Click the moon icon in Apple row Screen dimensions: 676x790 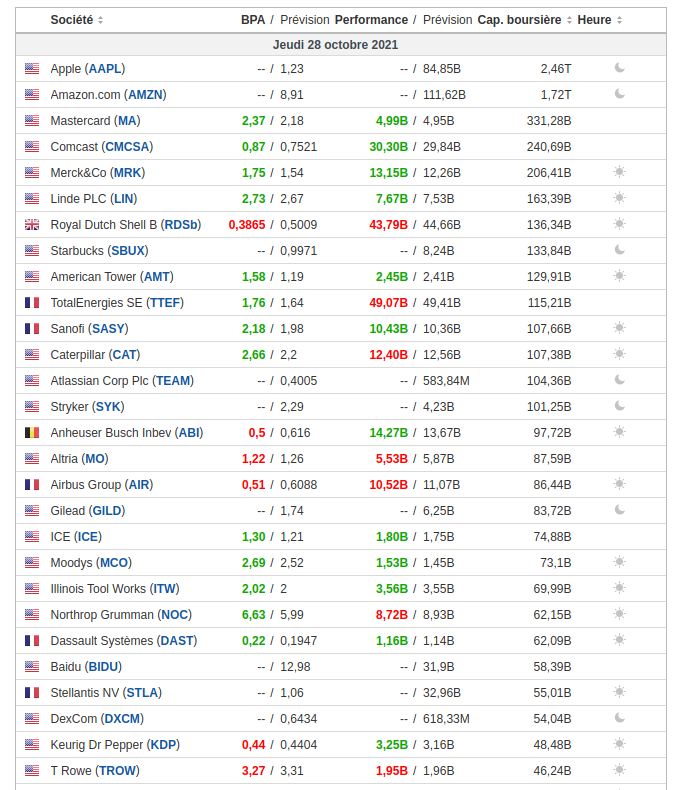pos(619,68)
